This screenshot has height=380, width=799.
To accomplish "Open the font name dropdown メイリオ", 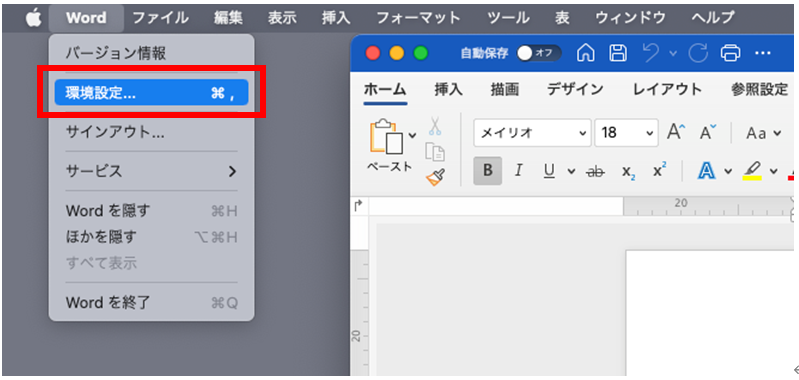I will 582,133.
